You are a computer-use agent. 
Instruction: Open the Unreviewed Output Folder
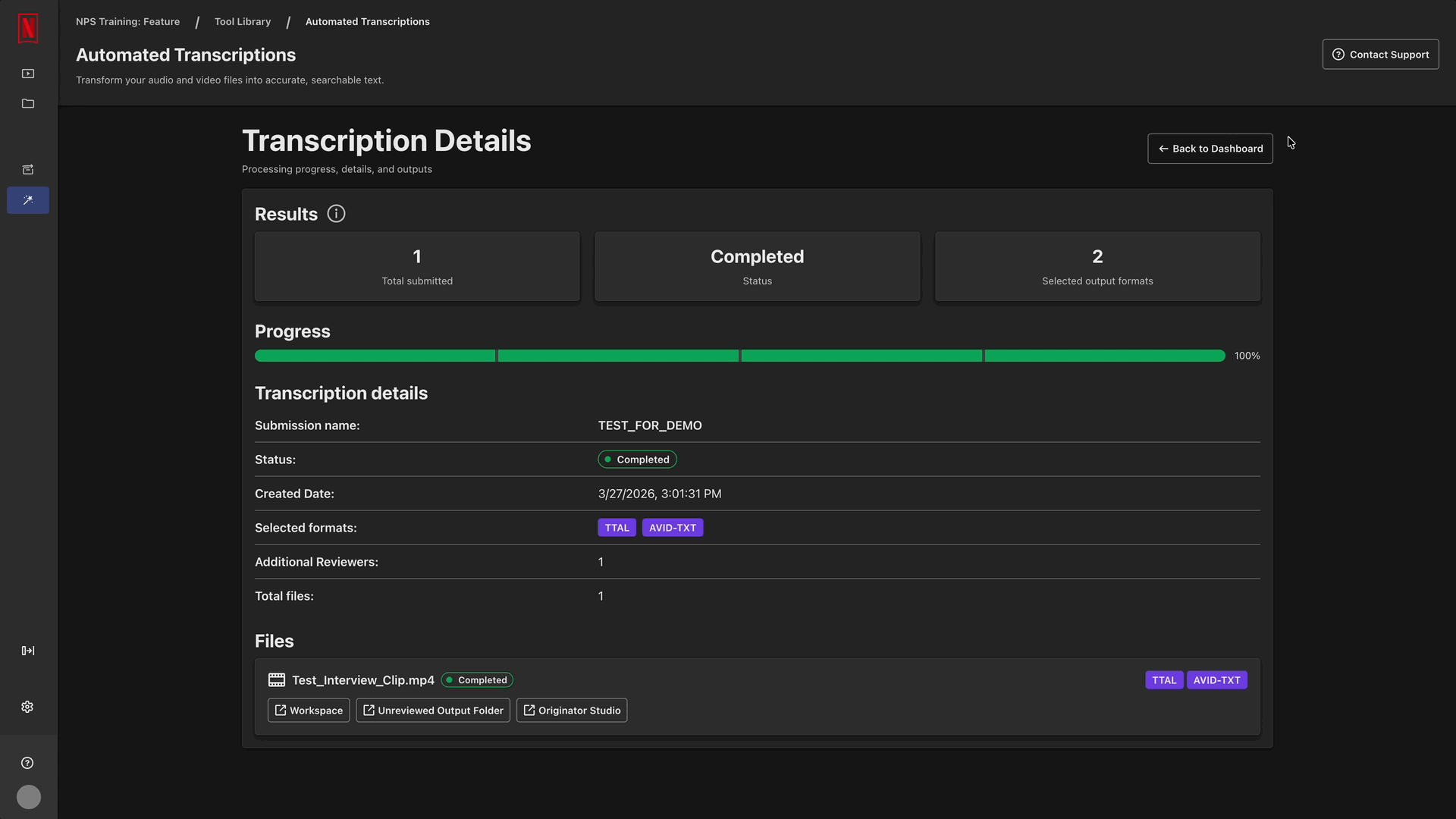[433, 711]
